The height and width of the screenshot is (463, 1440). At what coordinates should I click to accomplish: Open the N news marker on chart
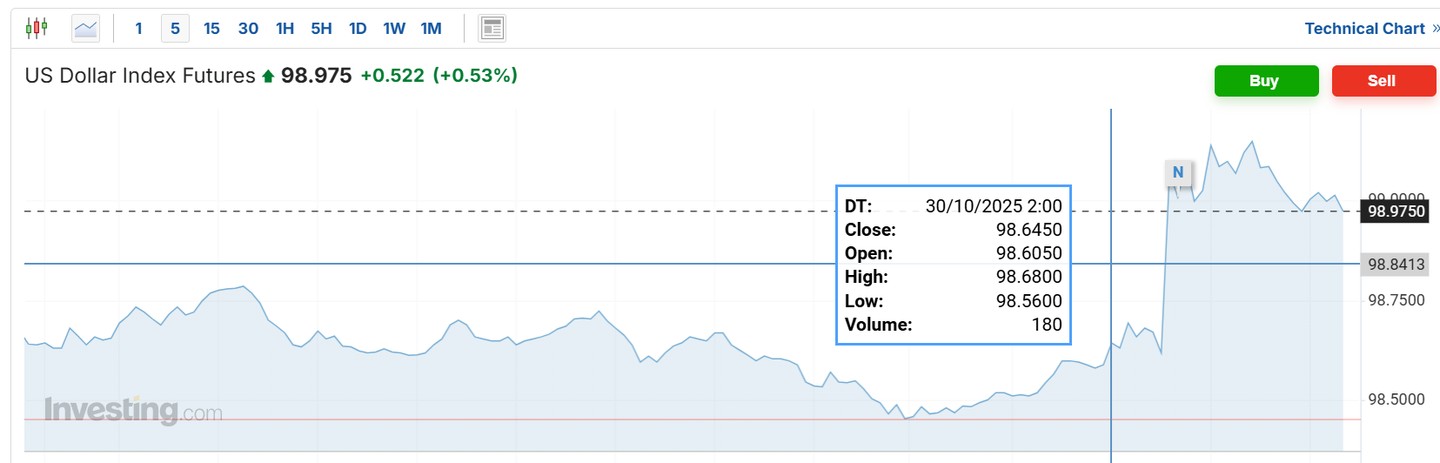[1178, 172]
